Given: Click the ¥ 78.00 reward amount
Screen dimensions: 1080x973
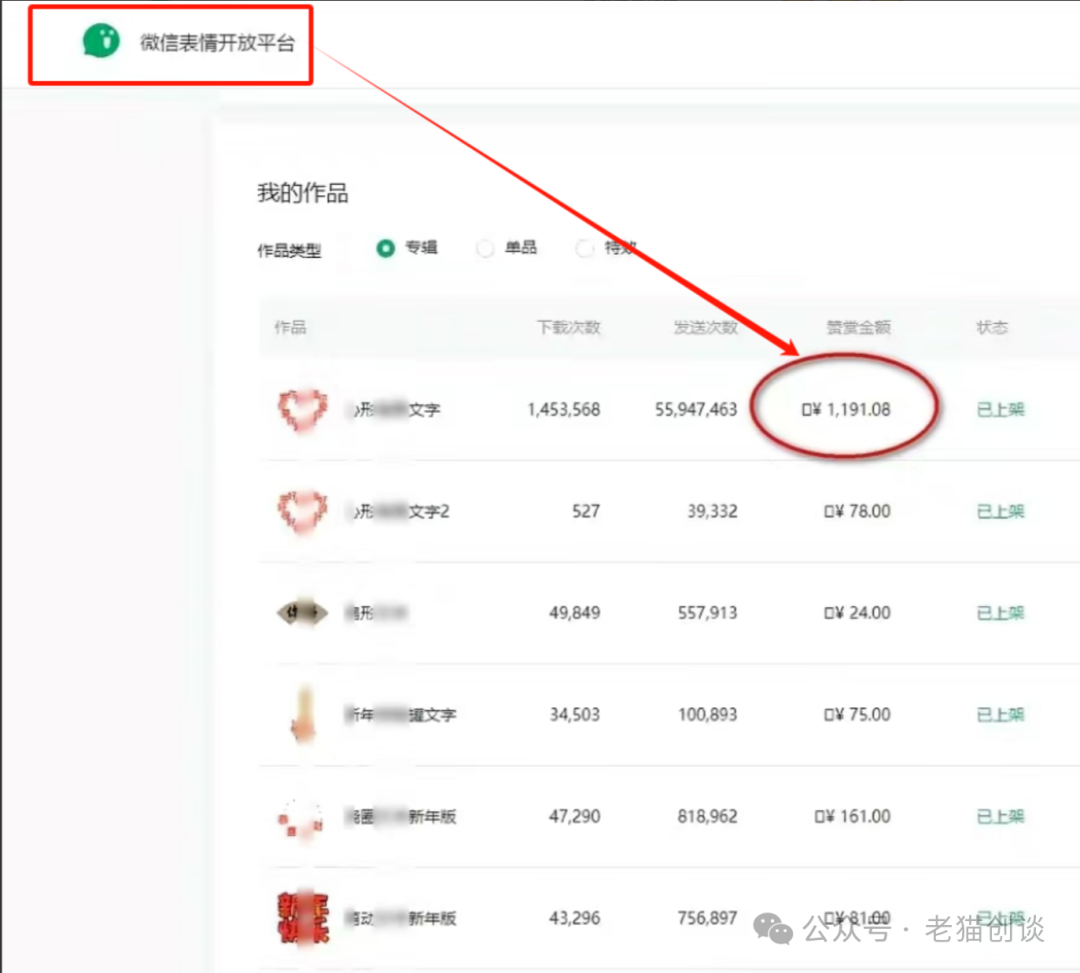Looking at the screenshot, I should pos(857,512).
